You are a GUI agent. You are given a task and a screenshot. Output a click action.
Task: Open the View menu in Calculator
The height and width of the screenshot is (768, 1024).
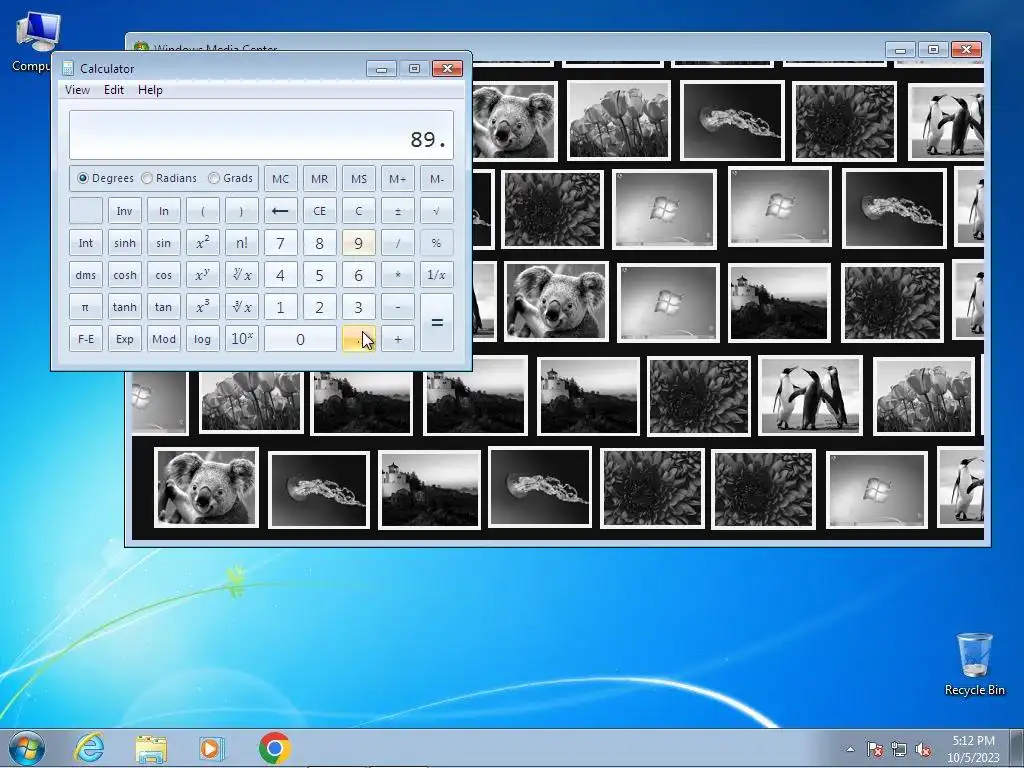(x=77, y=90)
